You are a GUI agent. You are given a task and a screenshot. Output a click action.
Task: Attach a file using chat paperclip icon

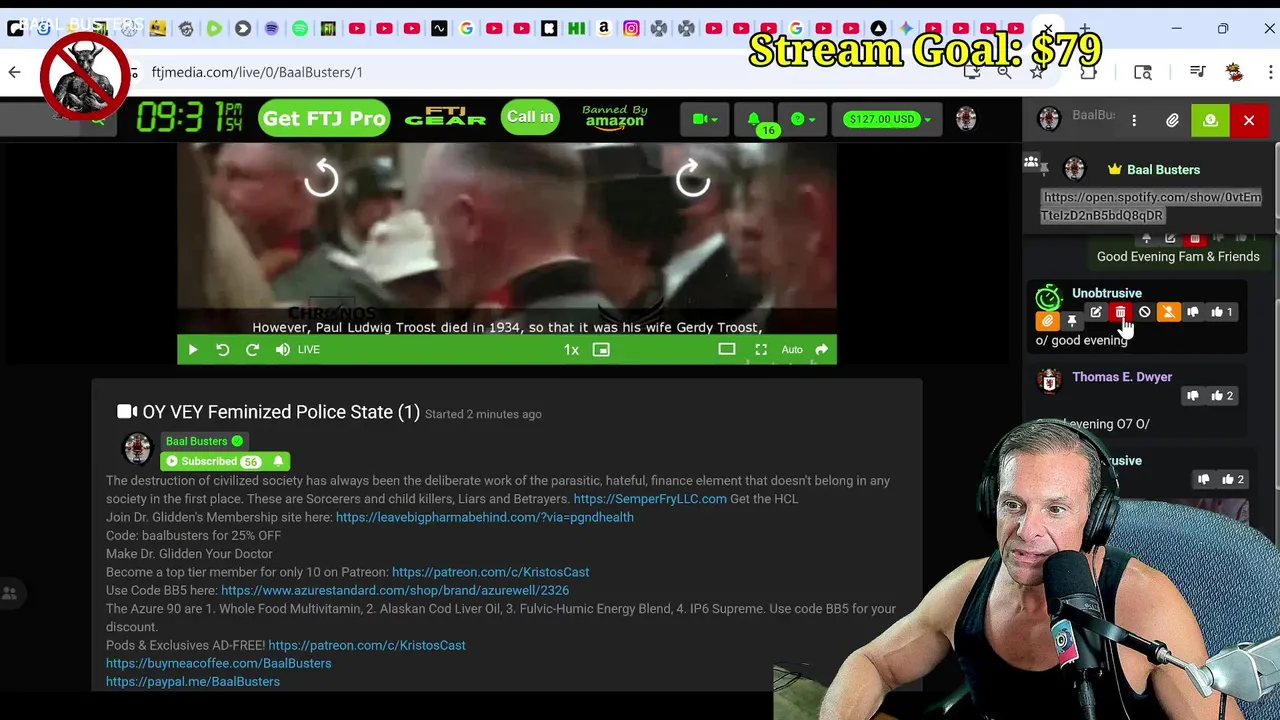1172,120
